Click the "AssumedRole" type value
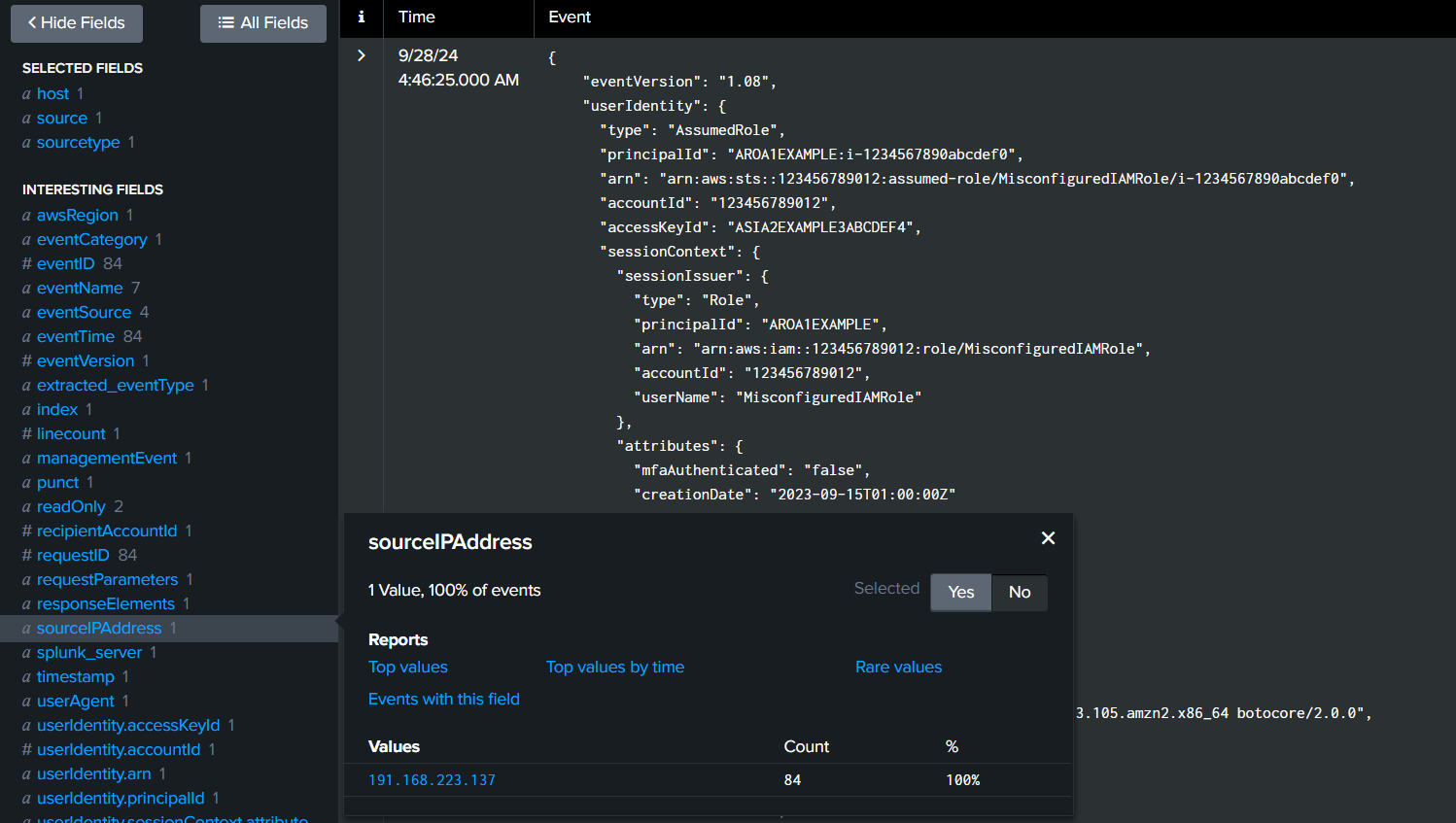 pos(722,130)
